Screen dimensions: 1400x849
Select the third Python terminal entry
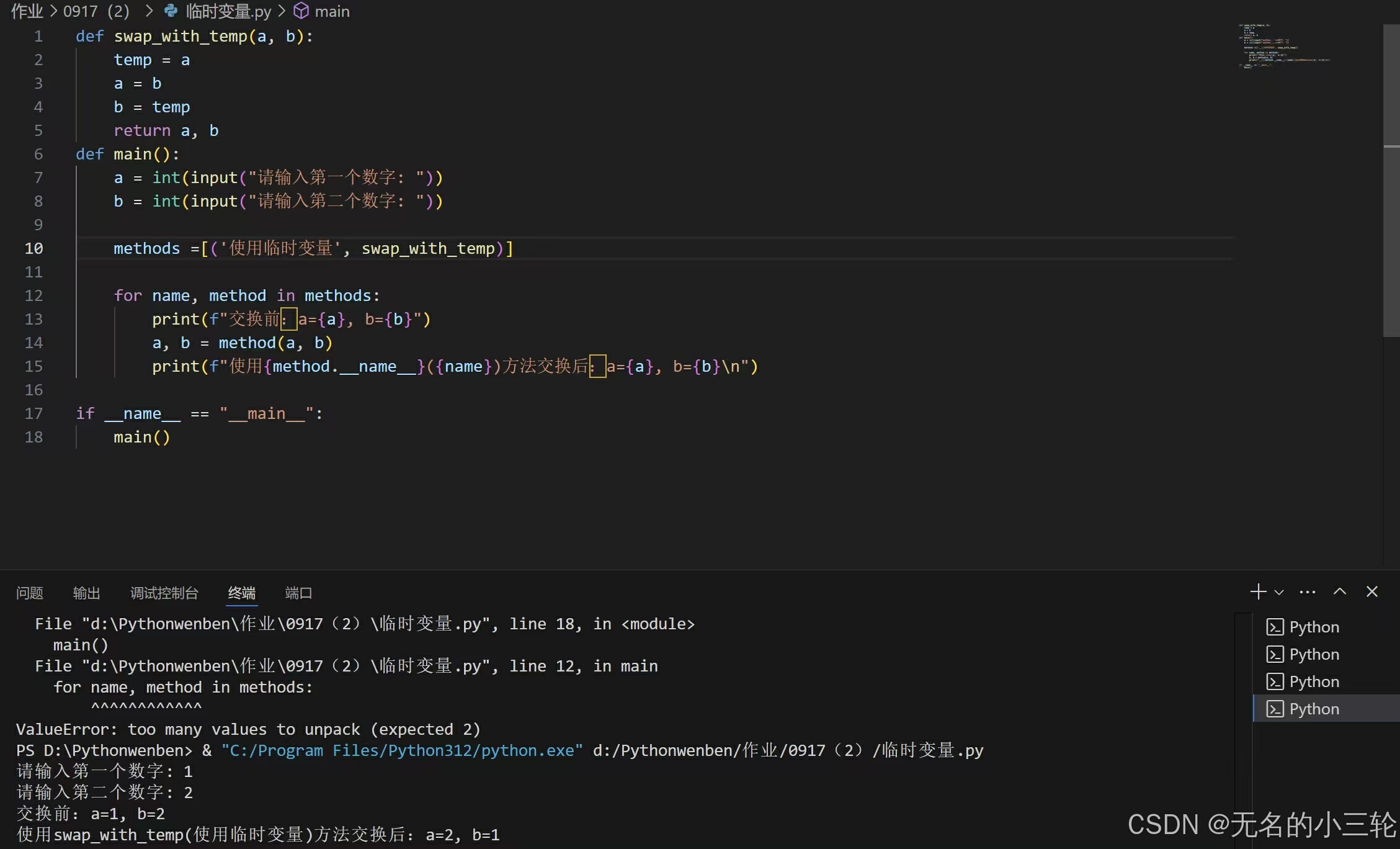[1314, 681]
